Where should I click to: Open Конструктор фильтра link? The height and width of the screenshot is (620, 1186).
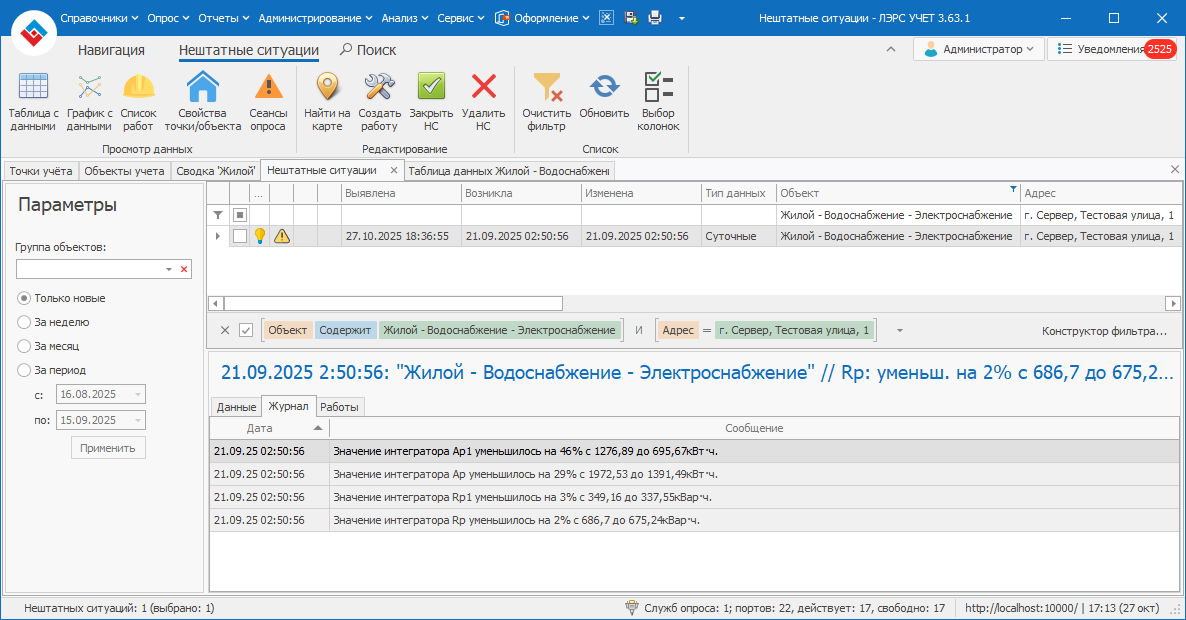pos(1104,331)
